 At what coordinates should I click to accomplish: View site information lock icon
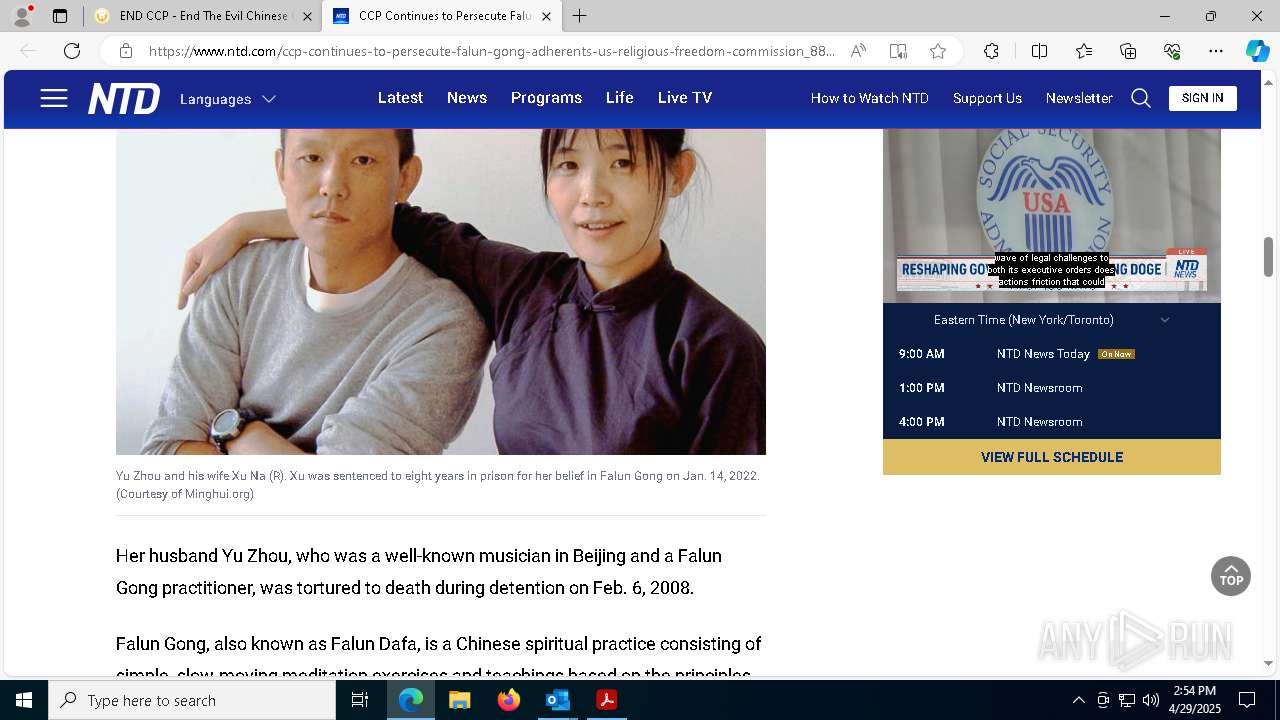point(125,51)
